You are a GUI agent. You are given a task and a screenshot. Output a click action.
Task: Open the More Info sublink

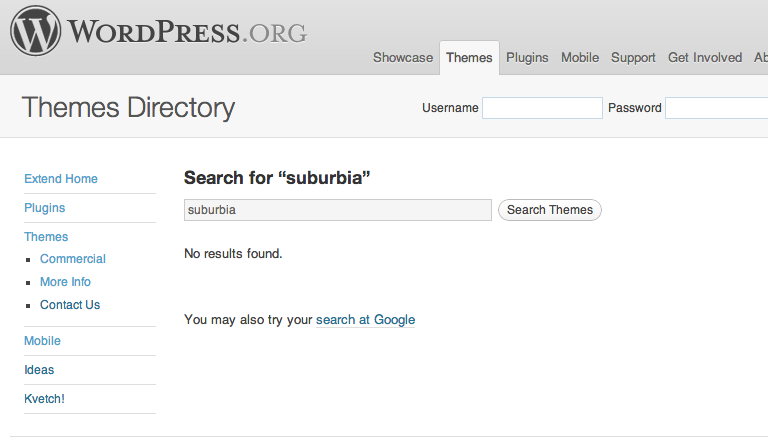click(x=65, y=282)
